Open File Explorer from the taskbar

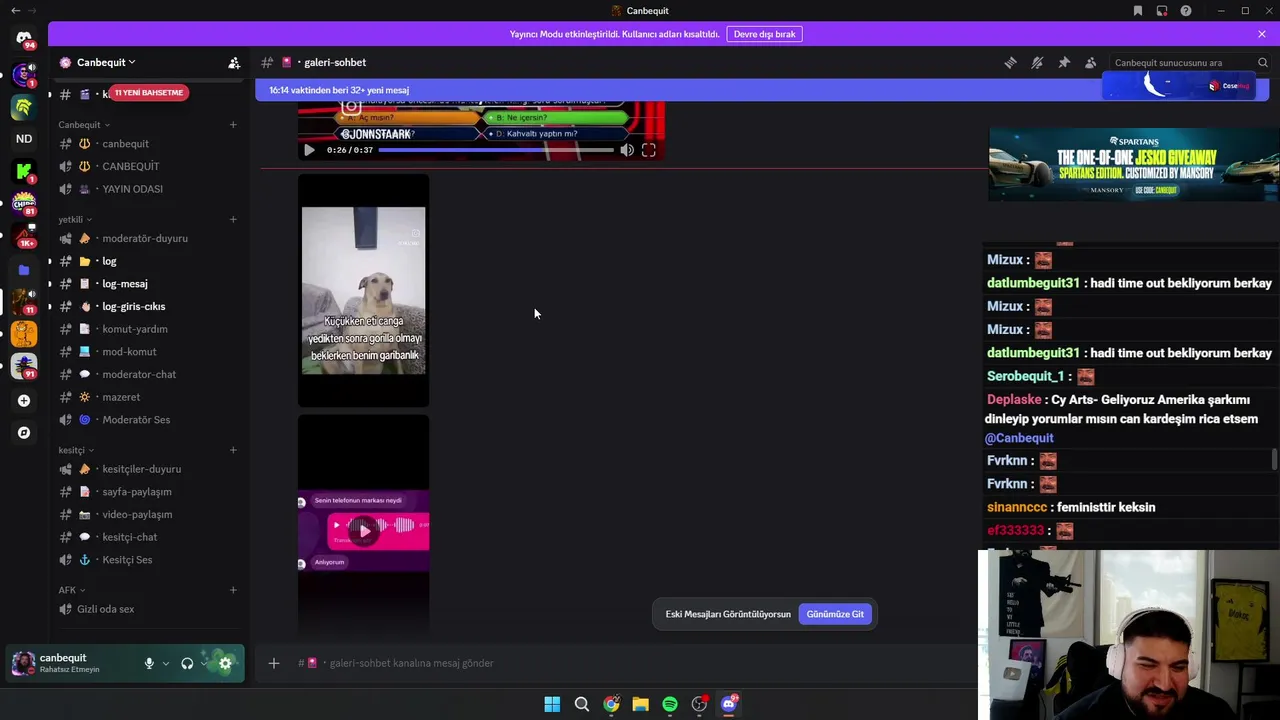640,704
